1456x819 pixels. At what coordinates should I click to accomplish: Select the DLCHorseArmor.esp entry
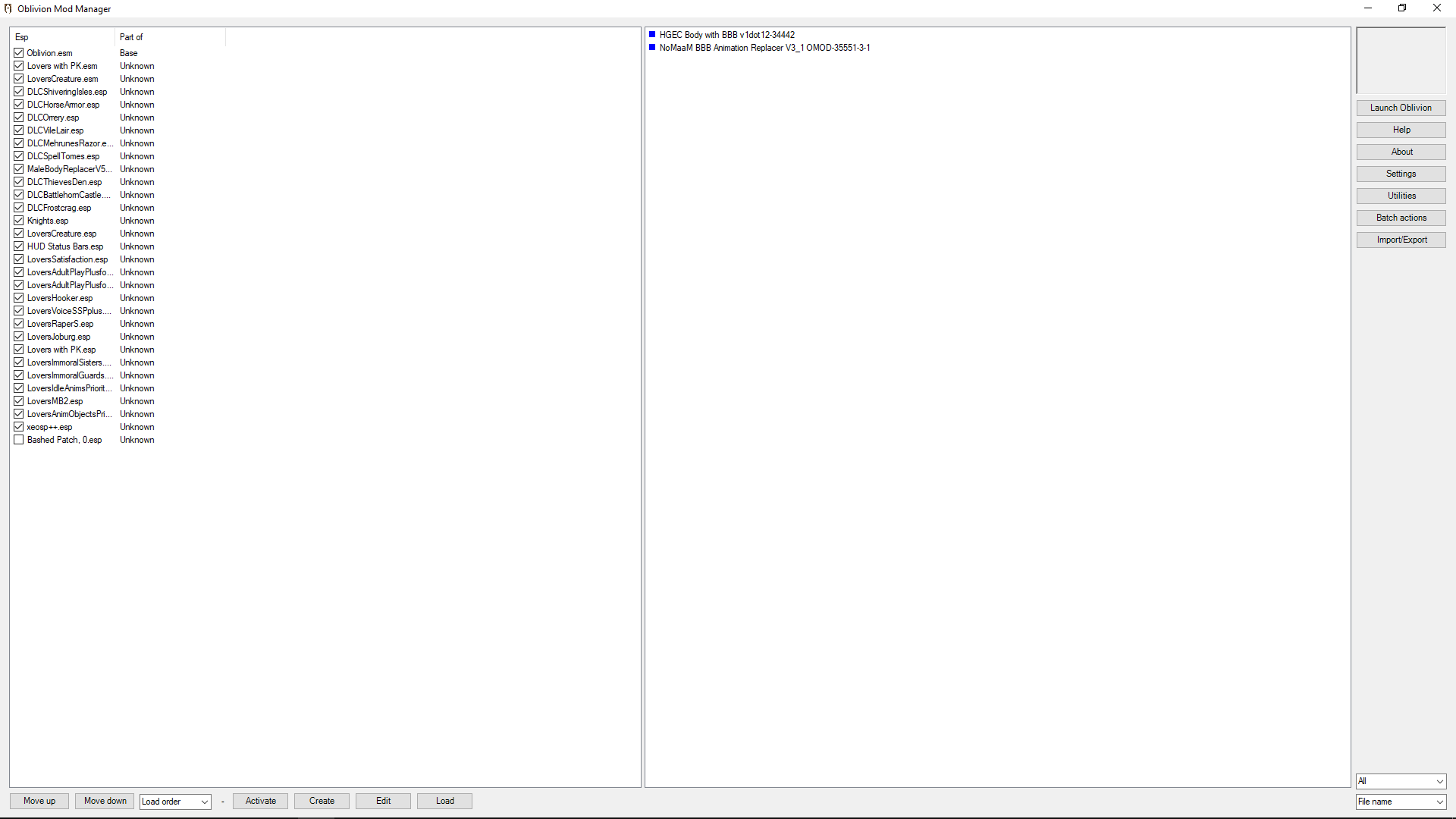tap(63, 105)
